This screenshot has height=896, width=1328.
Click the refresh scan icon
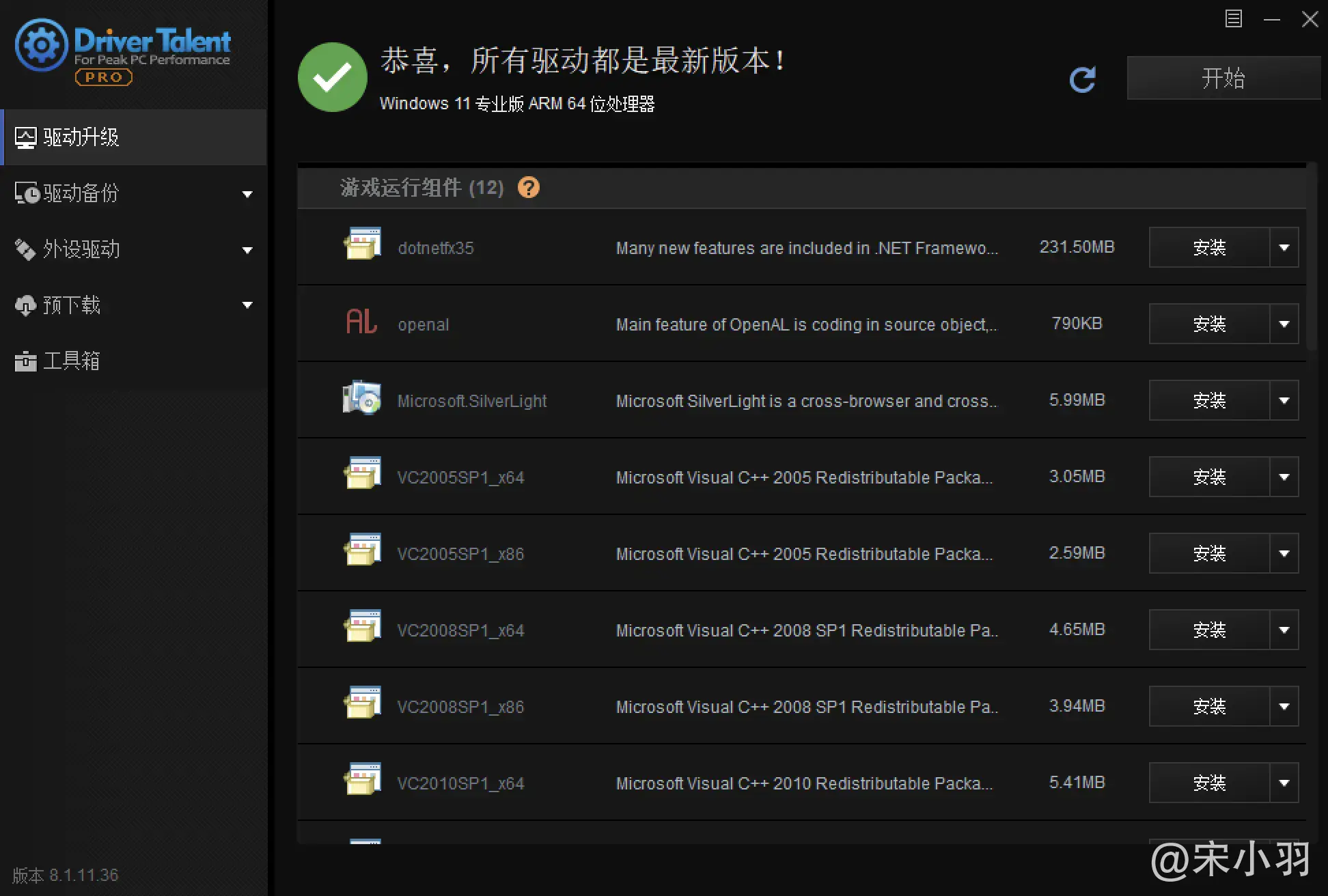[1082, 79]
